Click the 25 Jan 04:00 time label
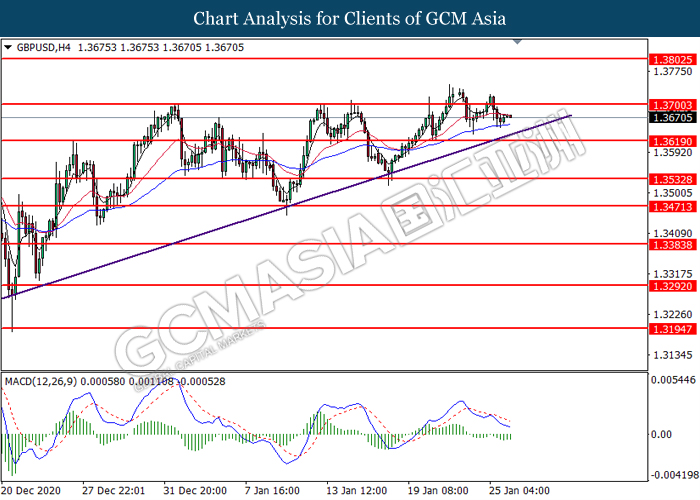The height and width of the screenshot is (500, 700). point(519,491)
